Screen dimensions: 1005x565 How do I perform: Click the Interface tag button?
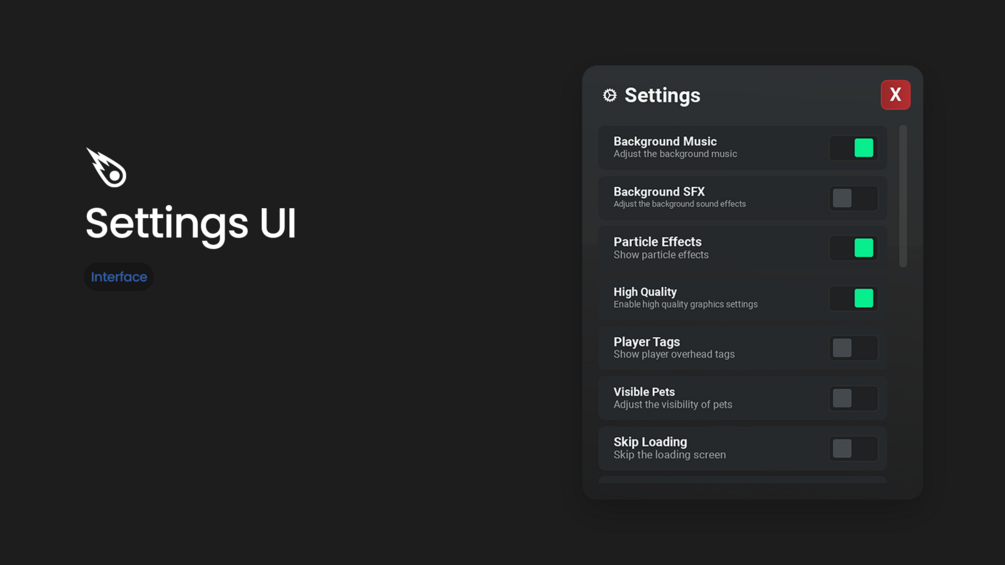click(x=119, y=277)
